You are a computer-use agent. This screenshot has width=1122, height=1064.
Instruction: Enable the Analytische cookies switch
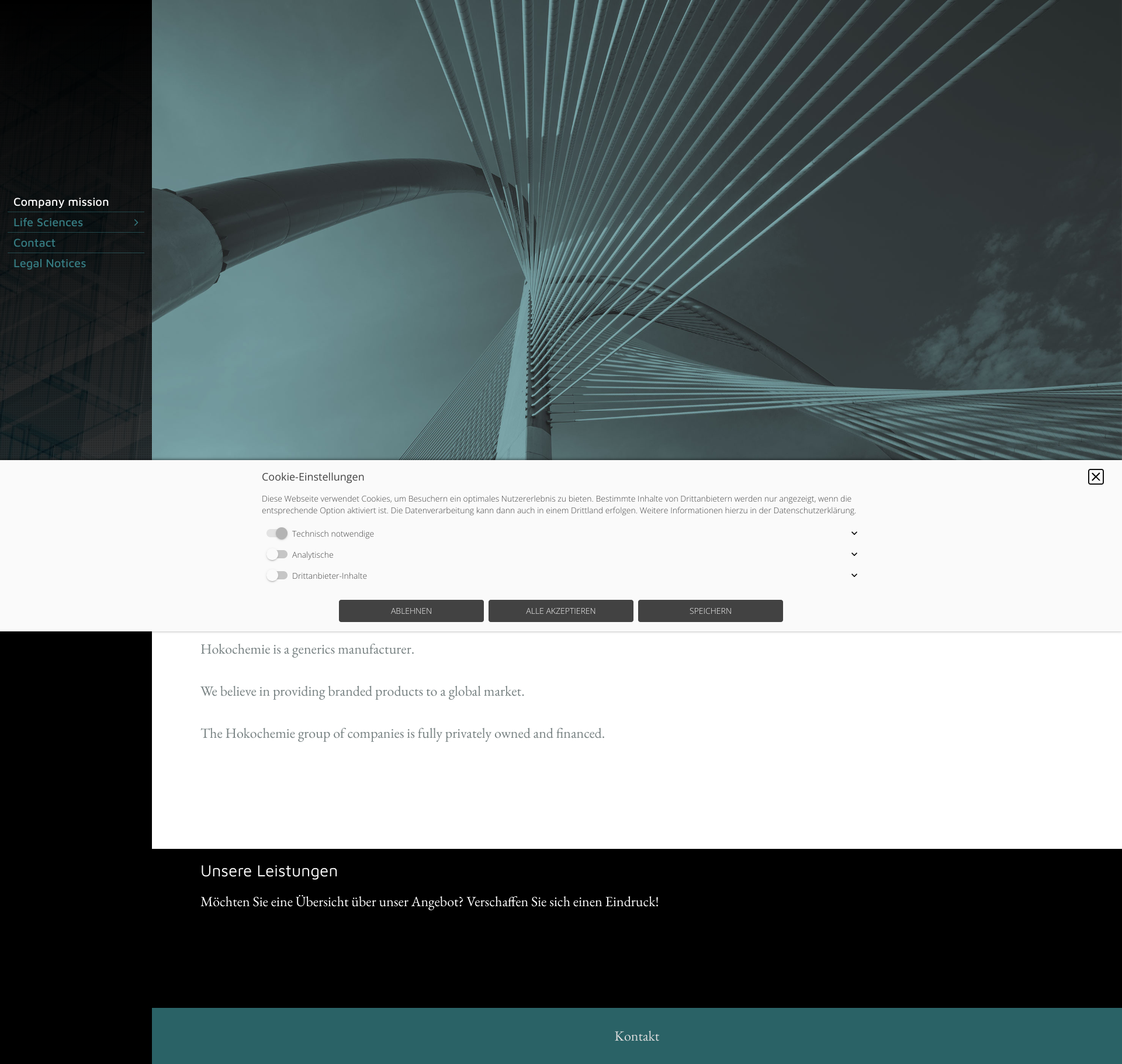click(277, 554)
